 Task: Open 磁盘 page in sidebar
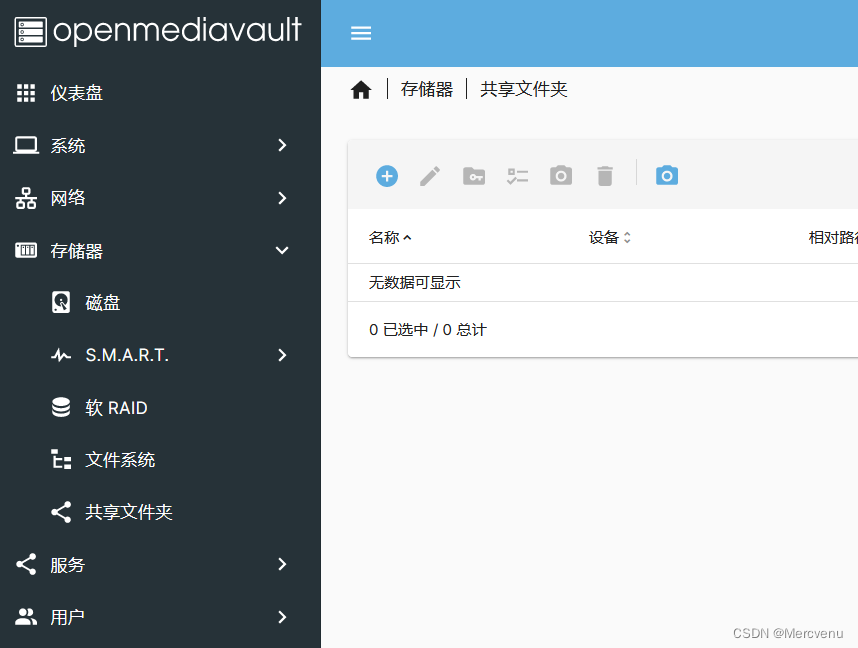click(102, 303)
